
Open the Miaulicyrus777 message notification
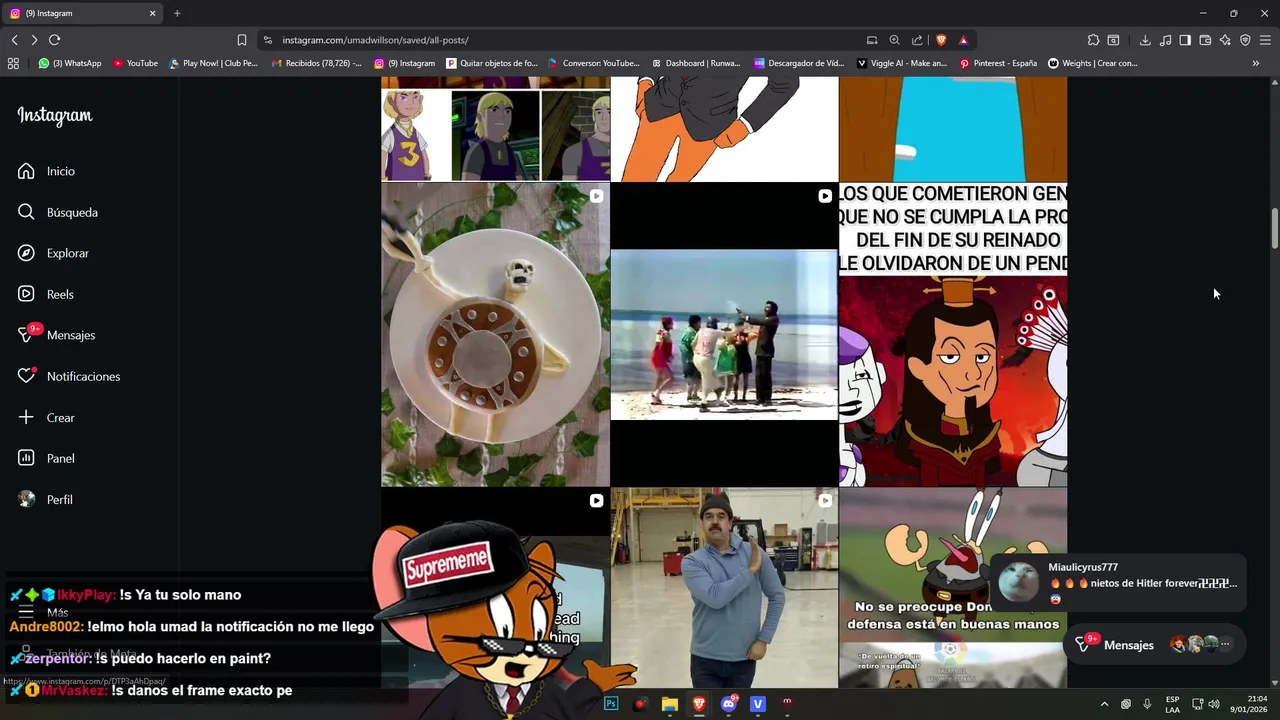click(1117, 582)
